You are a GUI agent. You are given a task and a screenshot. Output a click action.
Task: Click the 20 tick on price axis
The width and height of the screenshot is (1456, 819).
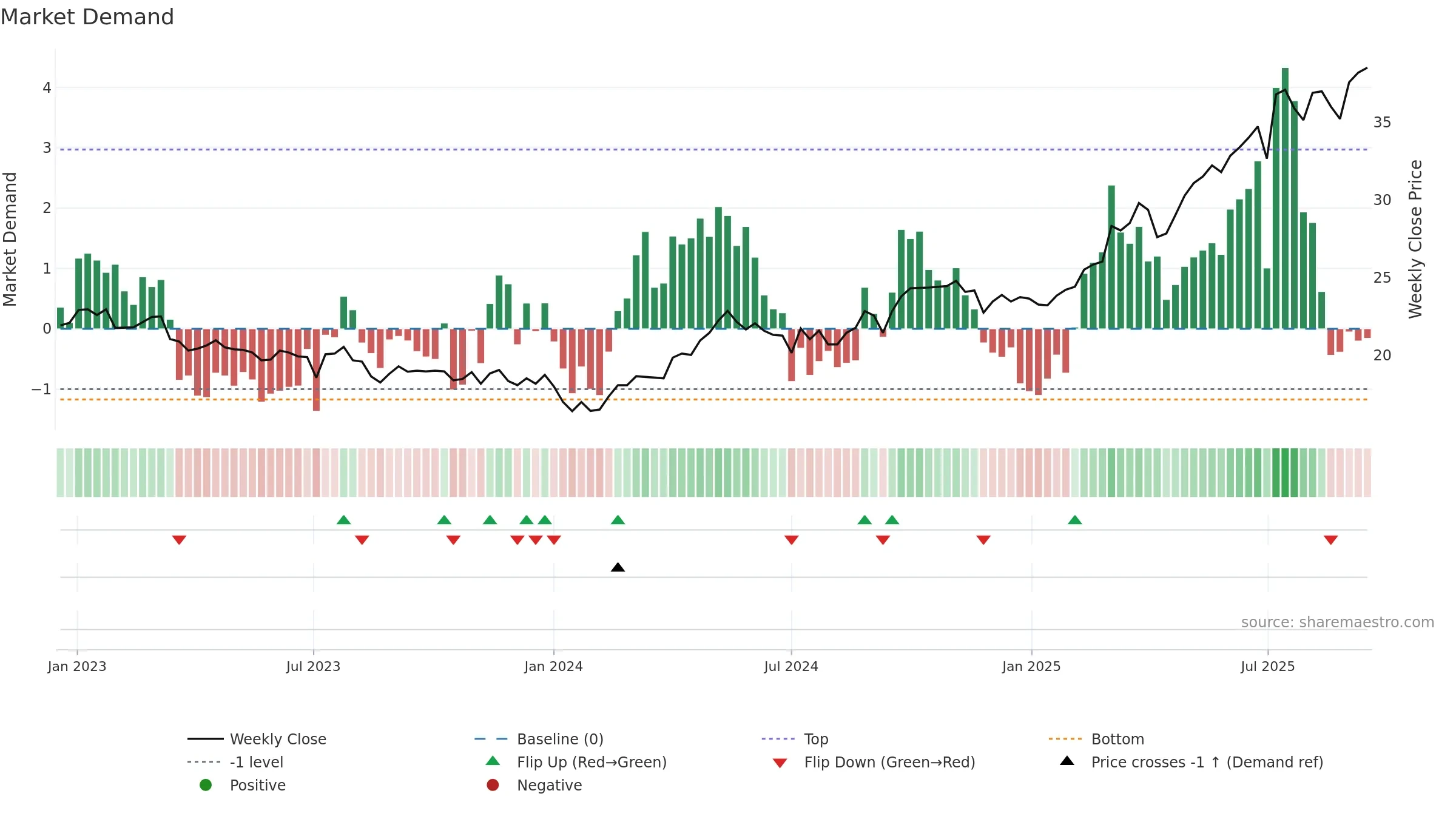tap(1383, 356)
